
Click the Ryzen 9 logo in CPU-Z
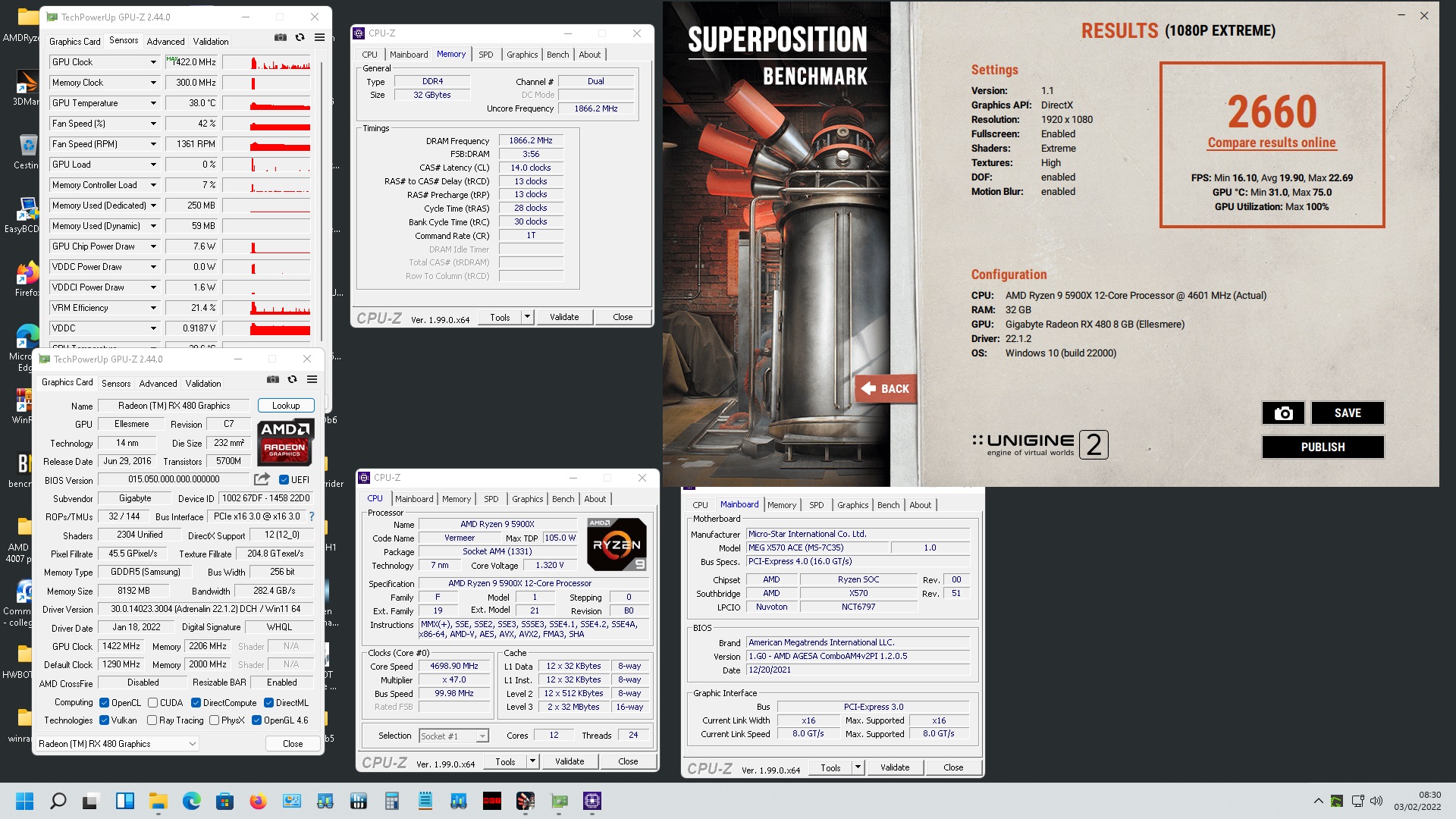617,544
